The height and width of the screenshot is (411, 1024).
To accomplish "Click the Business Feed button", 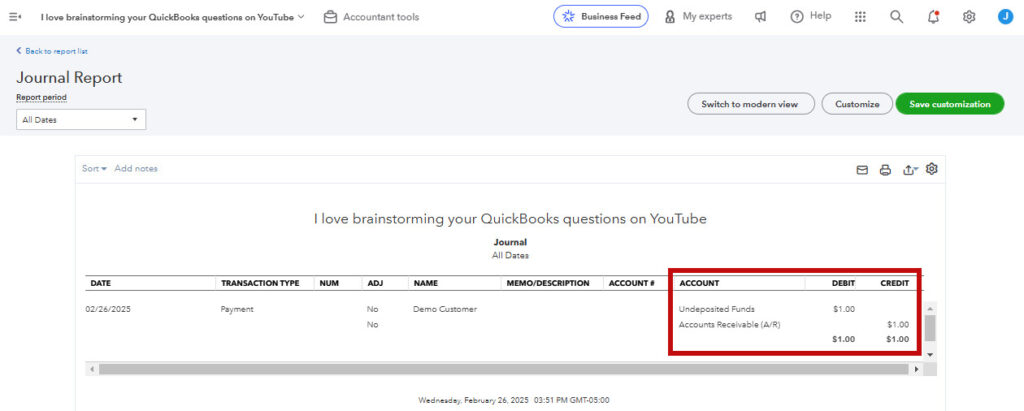I will pyautogui.click(x=601, y=17).
